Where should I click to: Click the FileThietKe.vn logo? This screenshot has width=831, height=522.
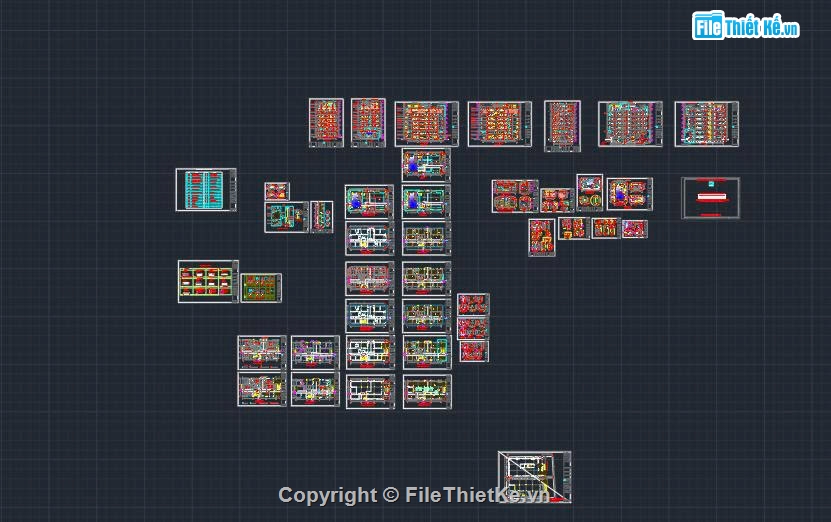tap(746, 25)
